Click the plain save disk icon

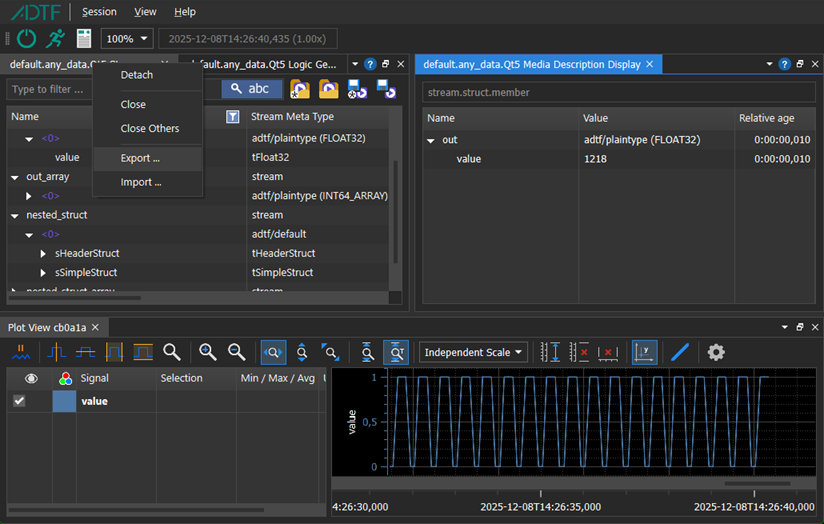[386, 89]
